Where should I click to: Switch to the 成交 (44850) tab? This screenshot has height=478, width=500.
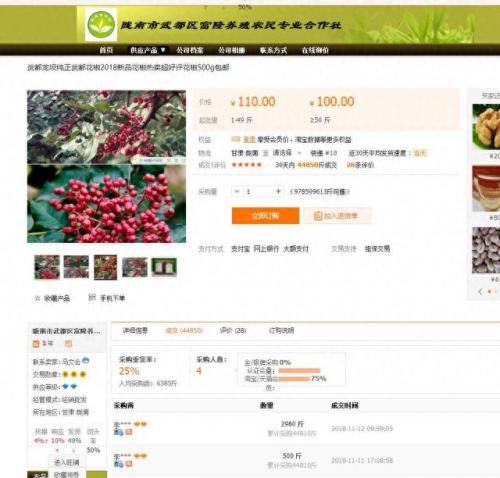coord(184,331)
